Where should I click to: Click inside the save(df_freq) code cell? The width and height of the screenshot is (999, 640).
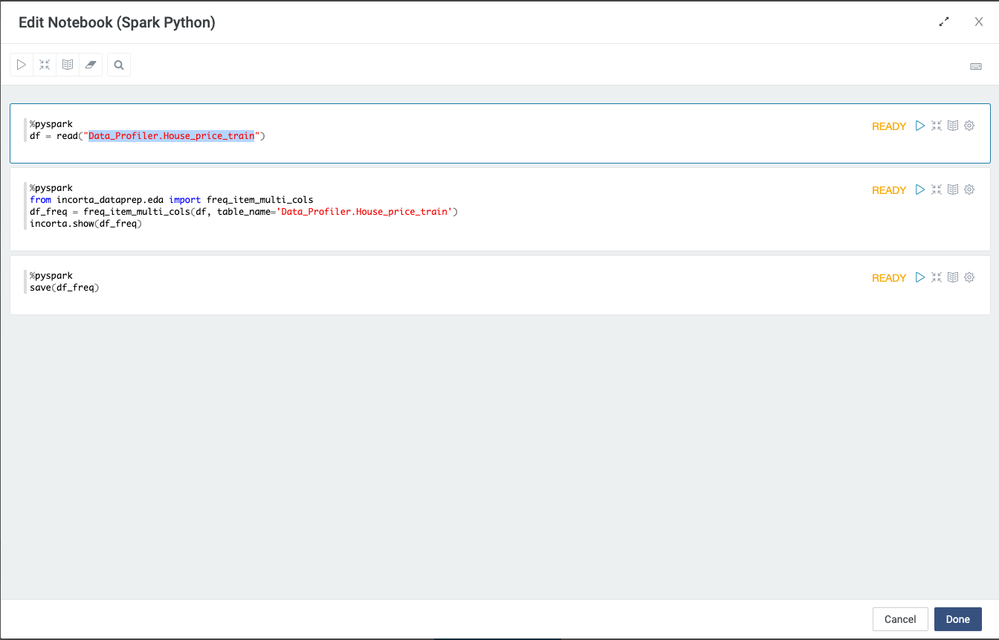[x=300, y=288]
